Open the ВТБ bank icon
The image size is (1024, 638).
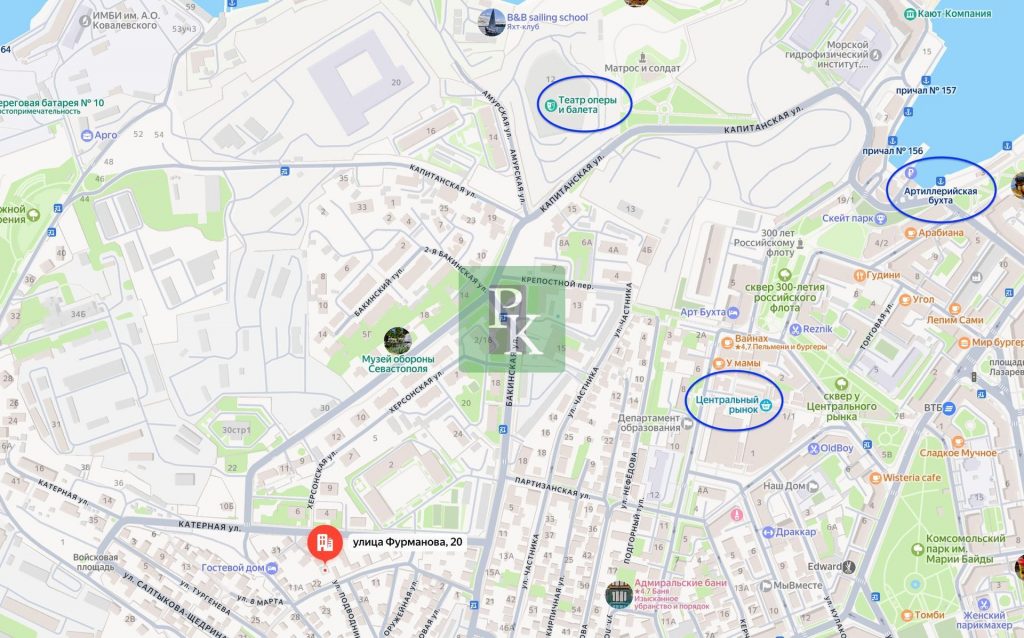coord(950,407)
